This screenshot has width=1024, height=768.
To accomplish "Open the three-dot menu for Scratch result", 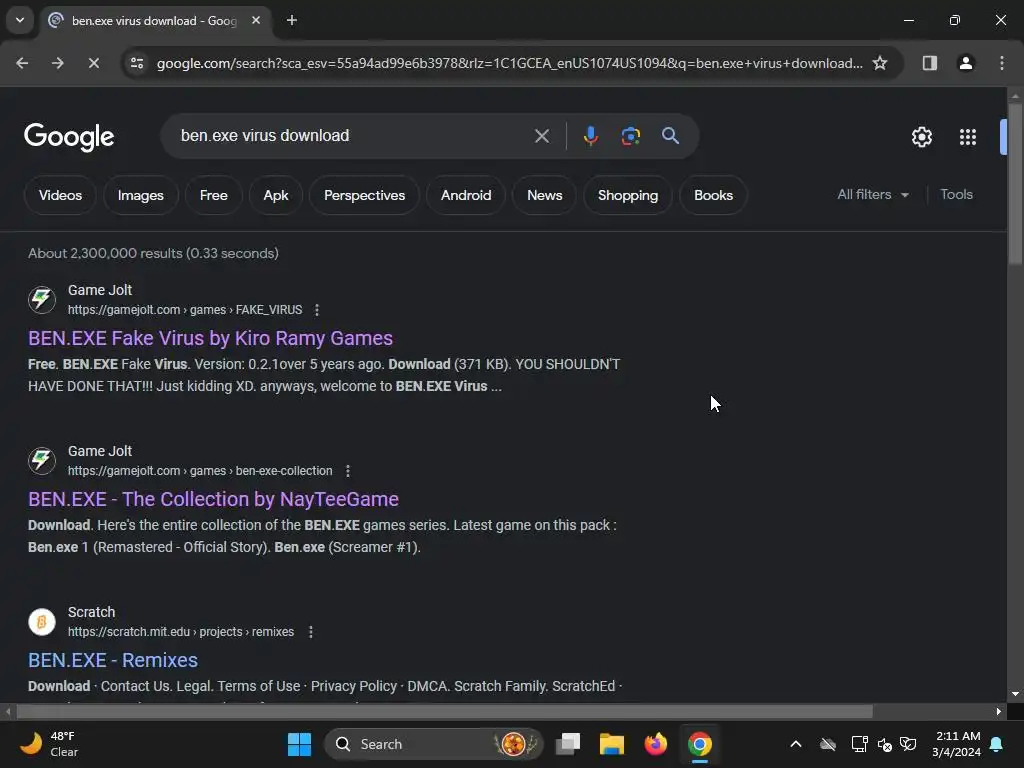I will (311, 632).
